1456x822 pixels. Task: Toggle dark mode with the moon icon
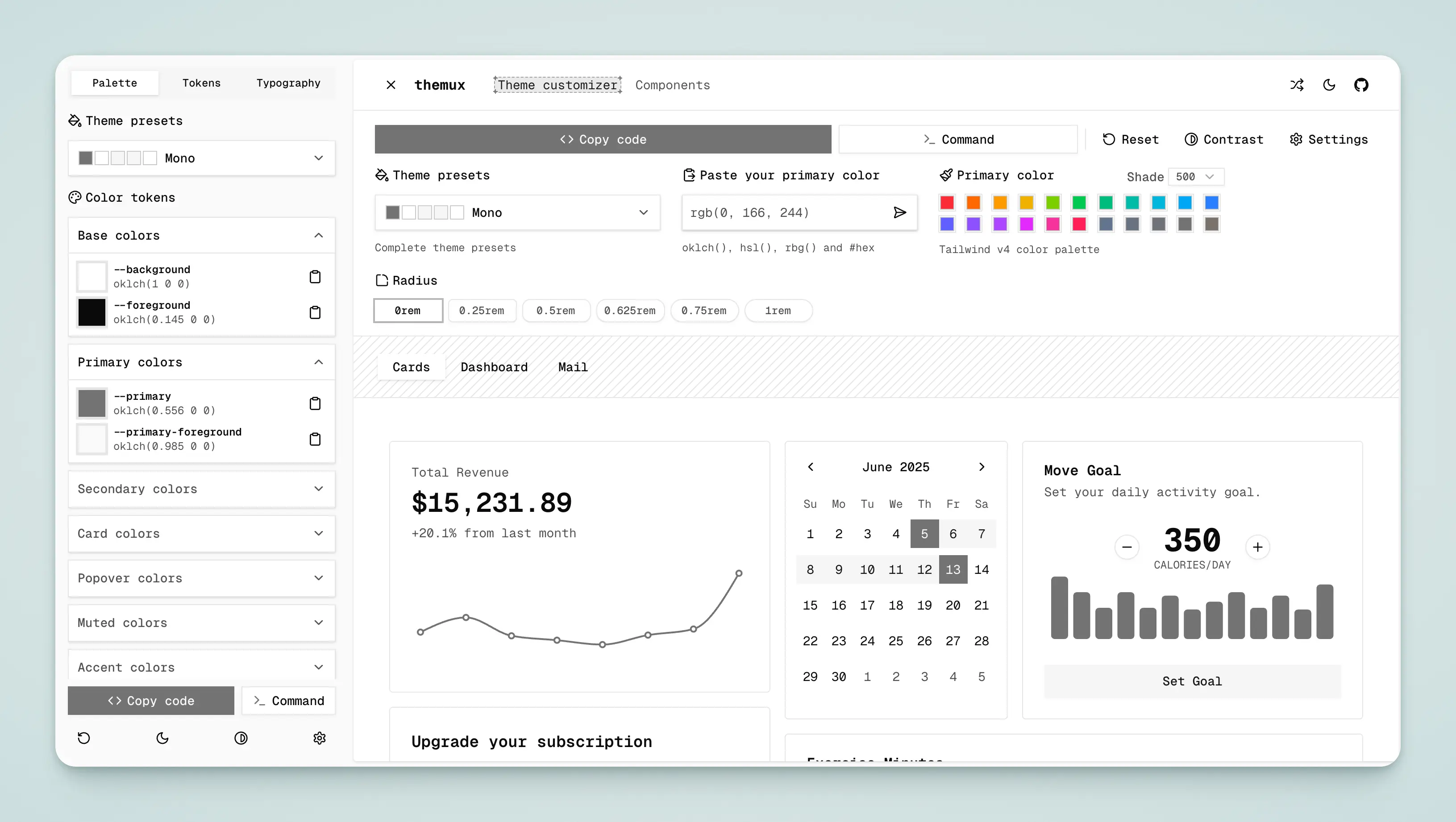click(x=1329, y=85)
